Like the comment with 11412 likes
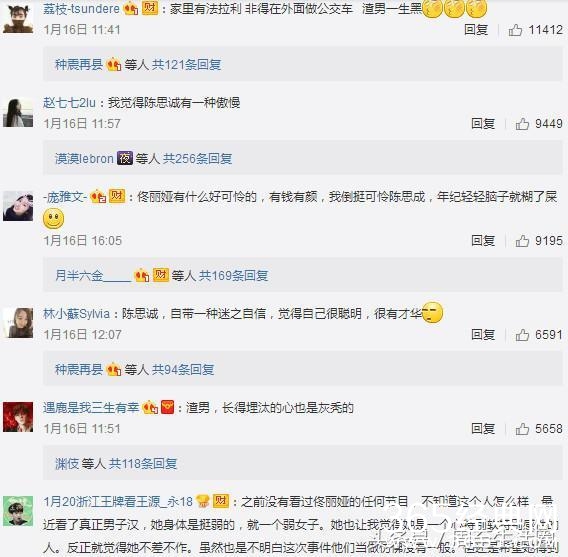568x557 pixels. click(515, 30)
